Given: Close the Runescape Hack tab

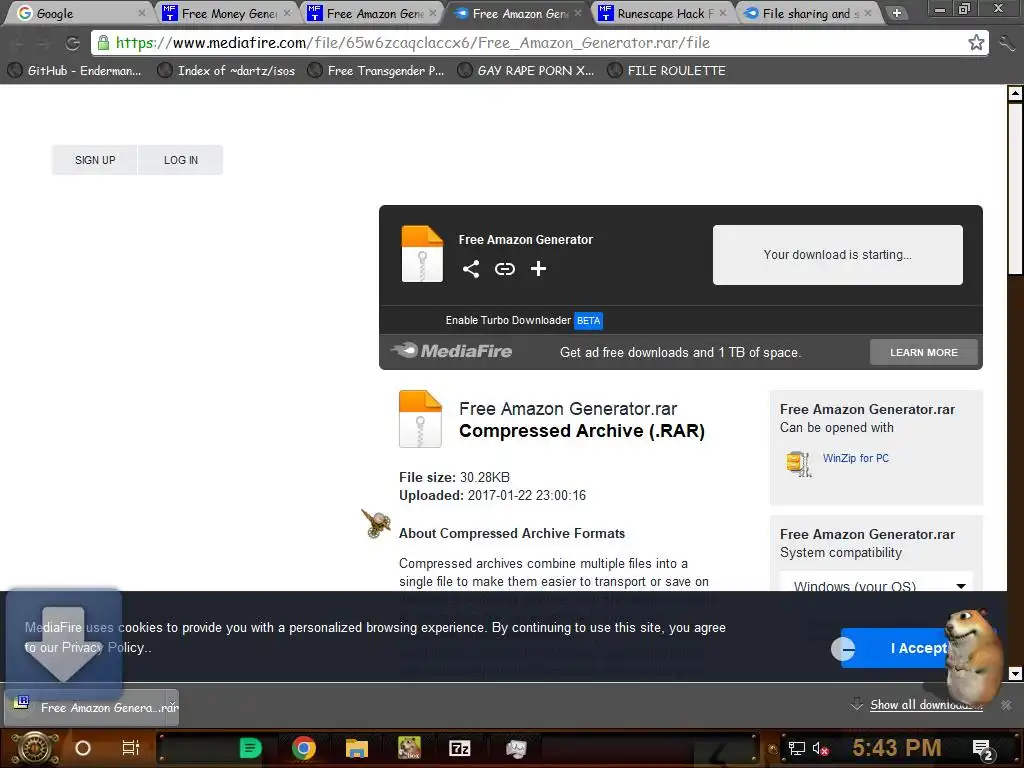Looking at the screenshot, I should click(x=722, y=13).
